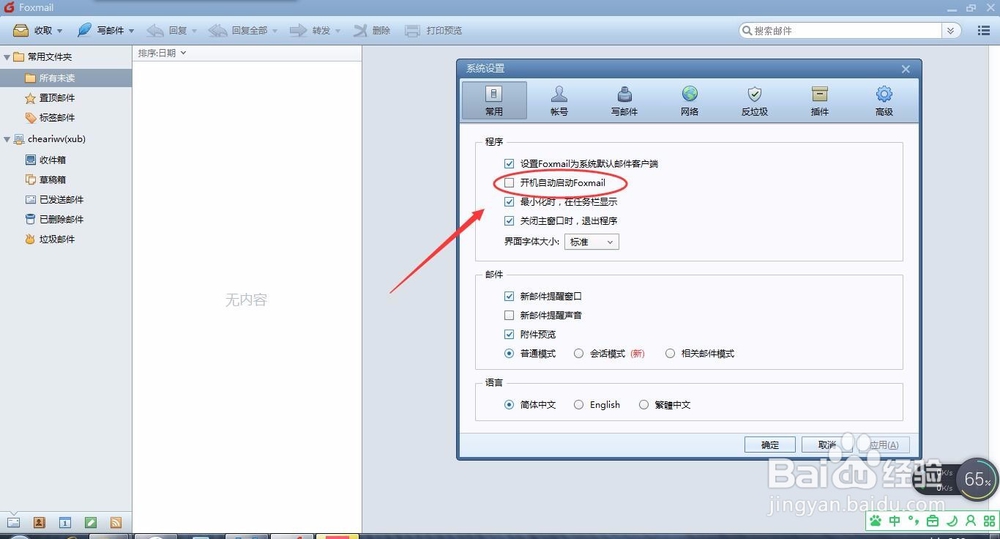Click the 65% performance monitor widget
Screen dimensions: 1000x539
coord(977,480)
